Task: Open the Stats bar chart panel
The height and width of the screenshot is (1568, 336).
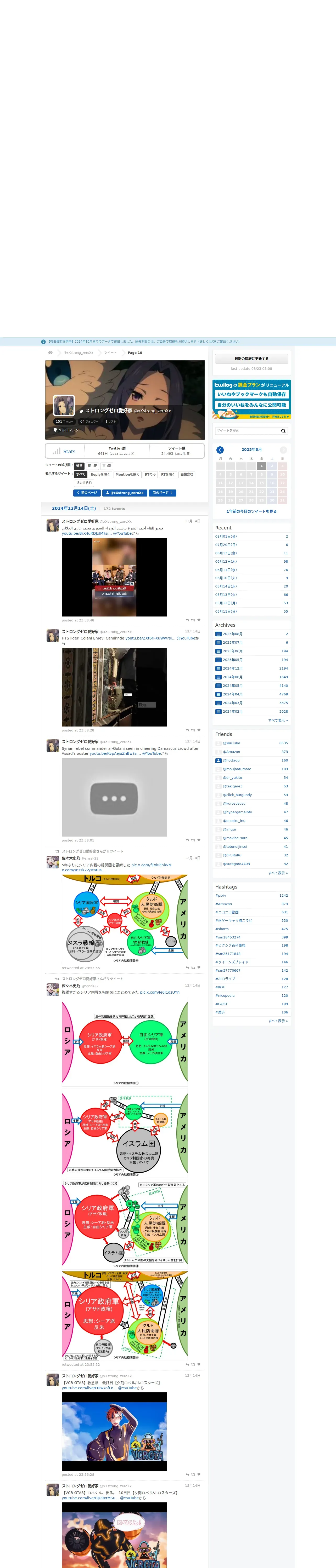Action: pos(64,451)
